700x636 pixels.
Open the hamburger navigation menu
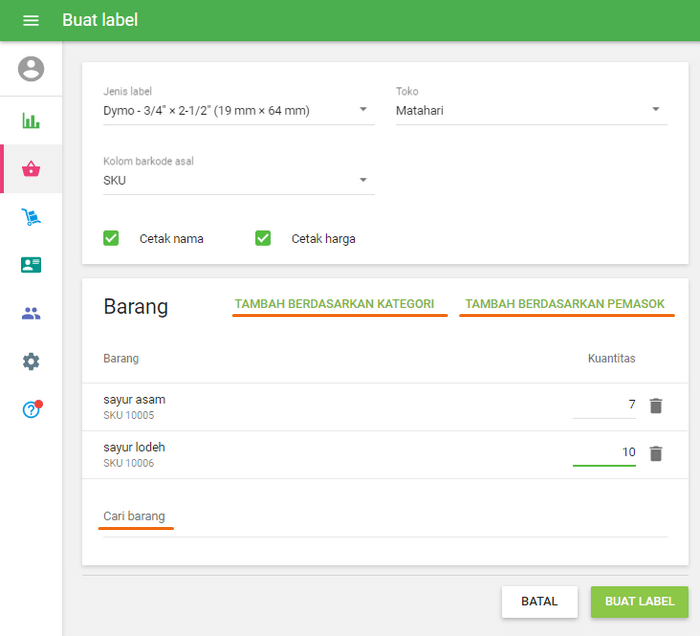pyautogui.click(x=31, y=20)
